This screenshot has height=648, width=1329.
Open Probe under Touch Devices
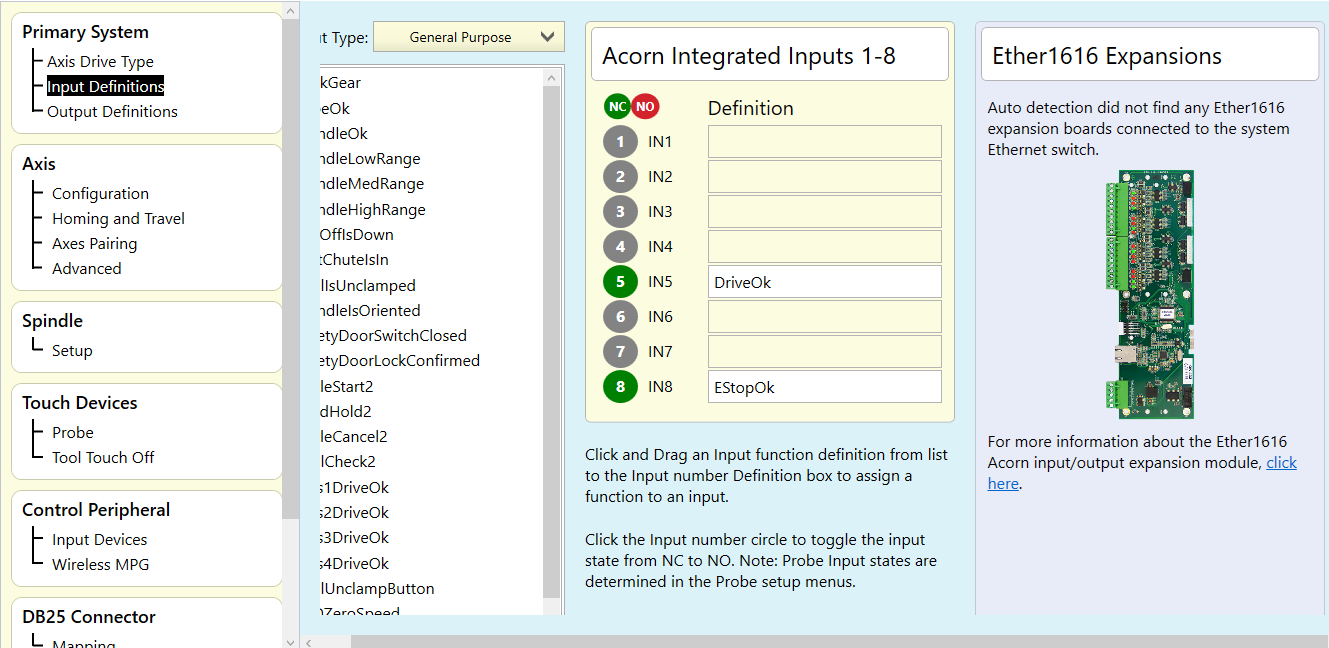click(73, 433)
